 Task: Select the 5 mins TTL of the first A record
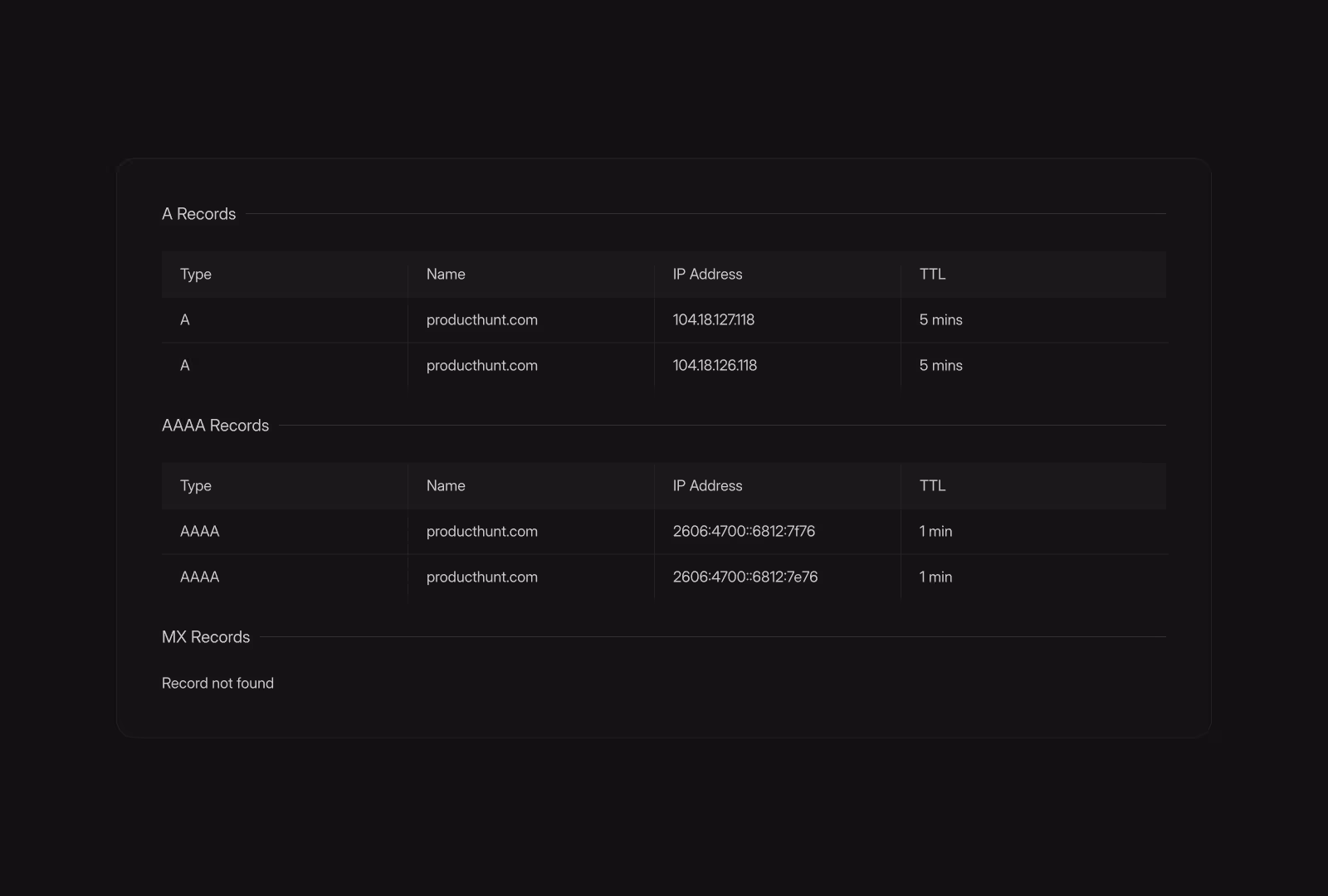coord(940,319)
